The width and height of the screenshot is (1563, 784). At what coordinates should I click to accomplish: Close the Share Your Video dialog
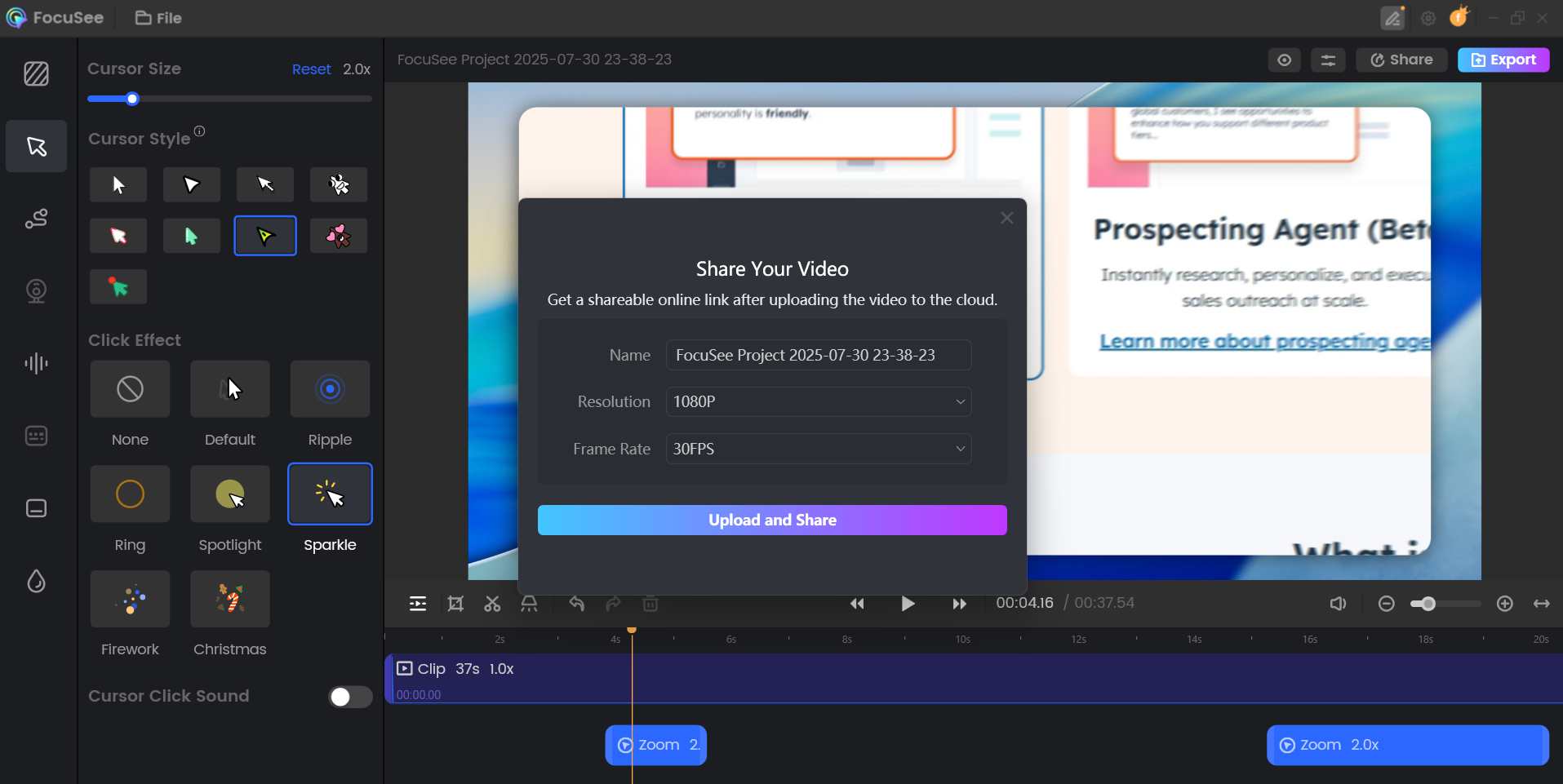pos(1007,218)
